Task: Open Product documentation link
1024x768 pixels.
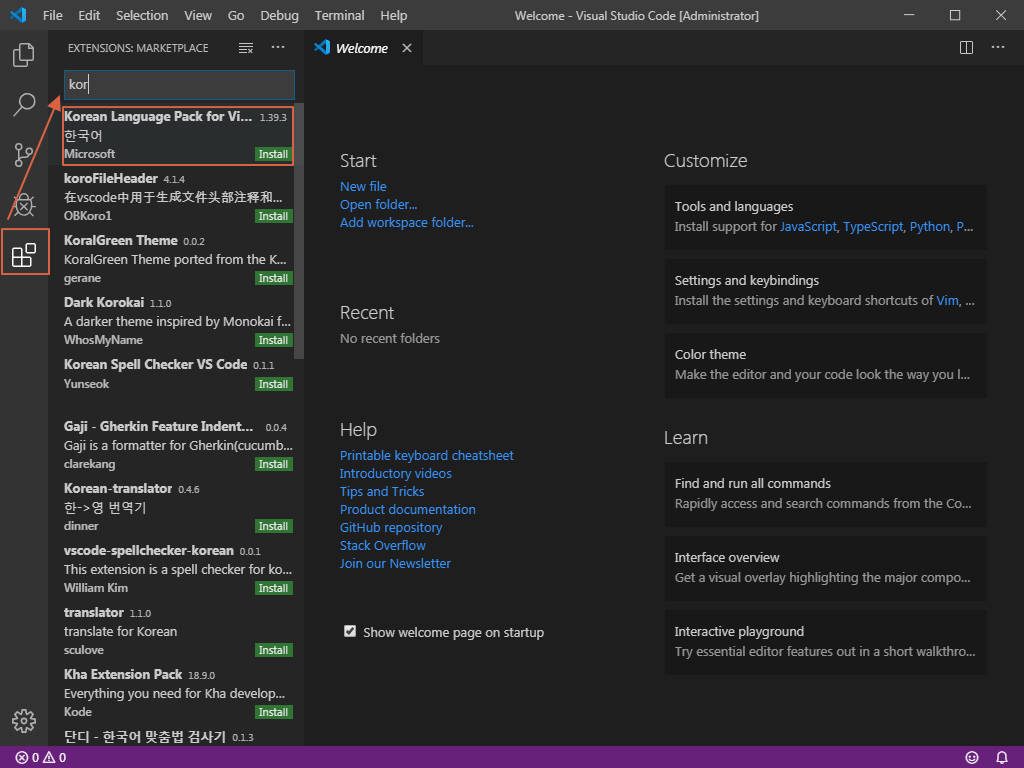Action: pos(408,509)
